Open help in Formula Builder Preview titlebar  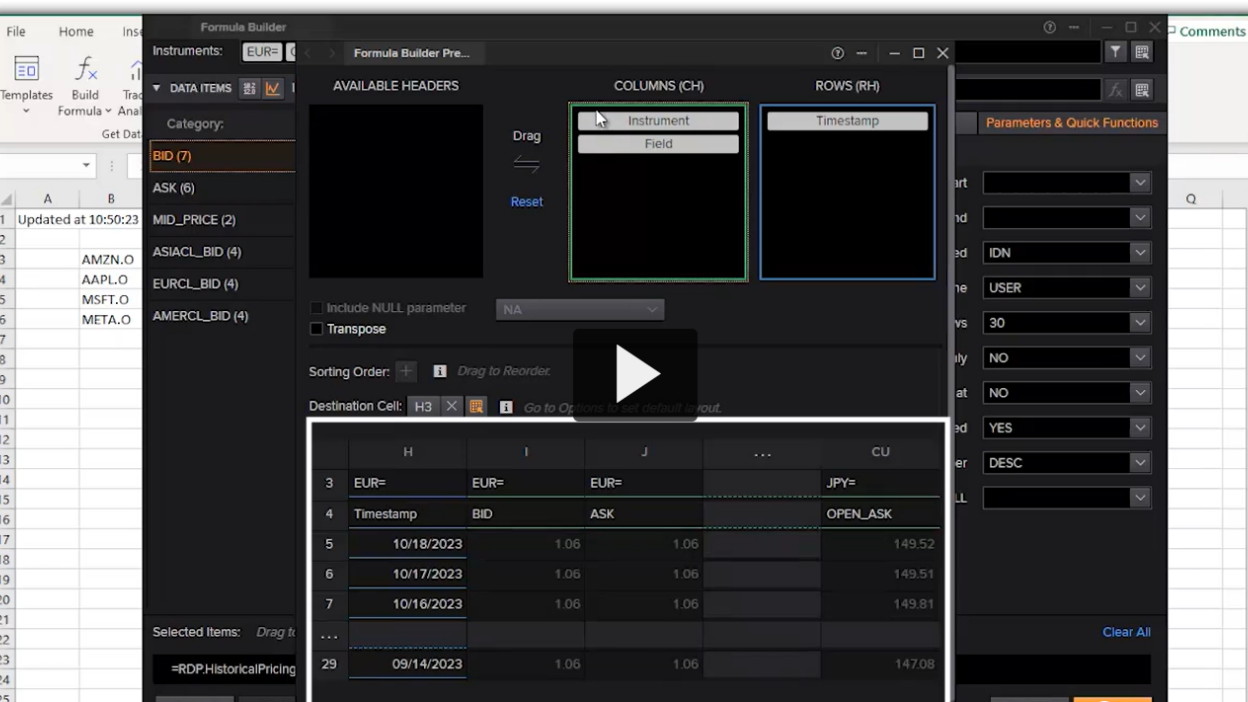click(837, 53)
